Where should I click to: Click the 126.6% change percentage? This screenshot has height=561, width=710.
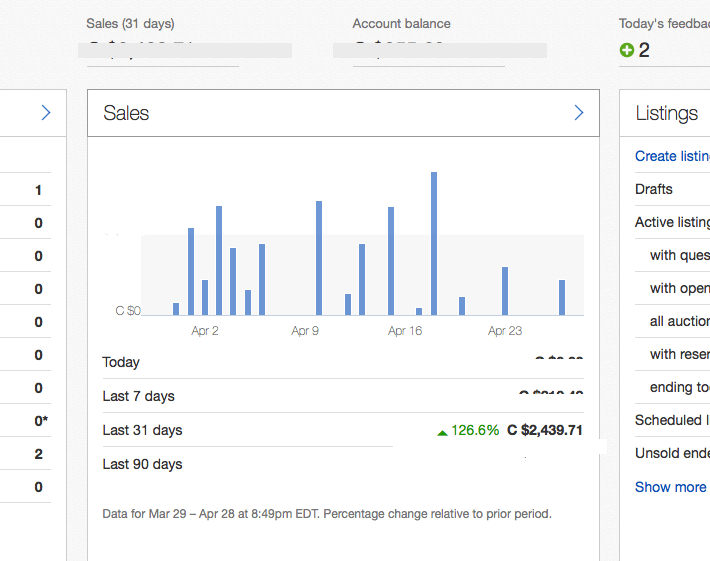coord(475,430)
